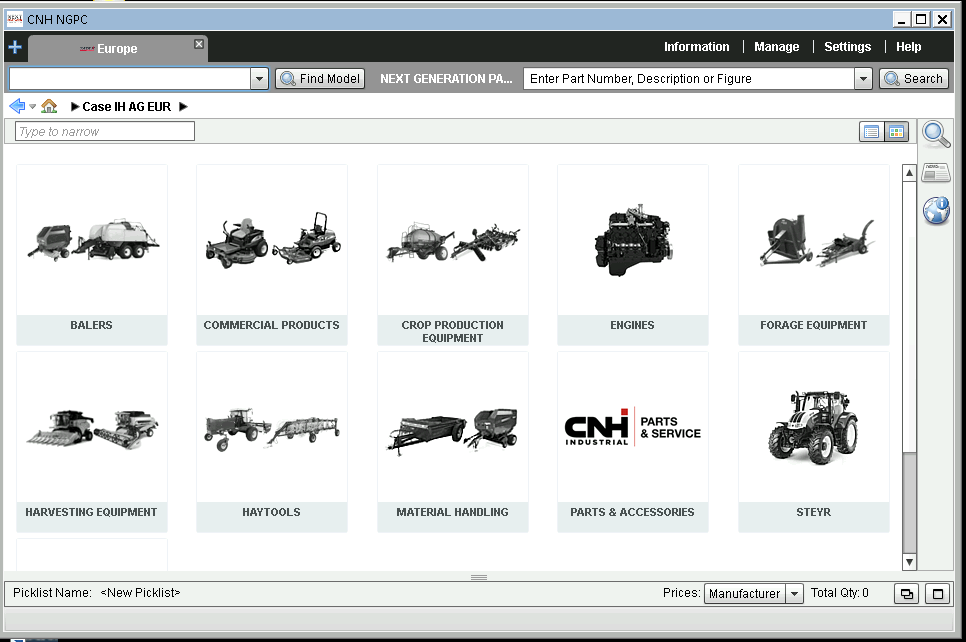The height and width of the screenshot is (642, 966).
Task: Expand the Case IH AG EUR breadcrumb arrow
Action: (183, 107)
